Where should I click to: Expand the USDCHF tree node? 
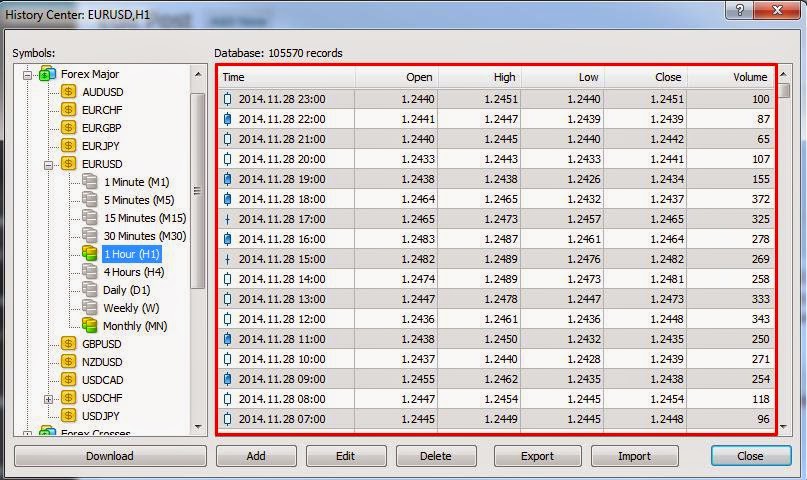48,399
